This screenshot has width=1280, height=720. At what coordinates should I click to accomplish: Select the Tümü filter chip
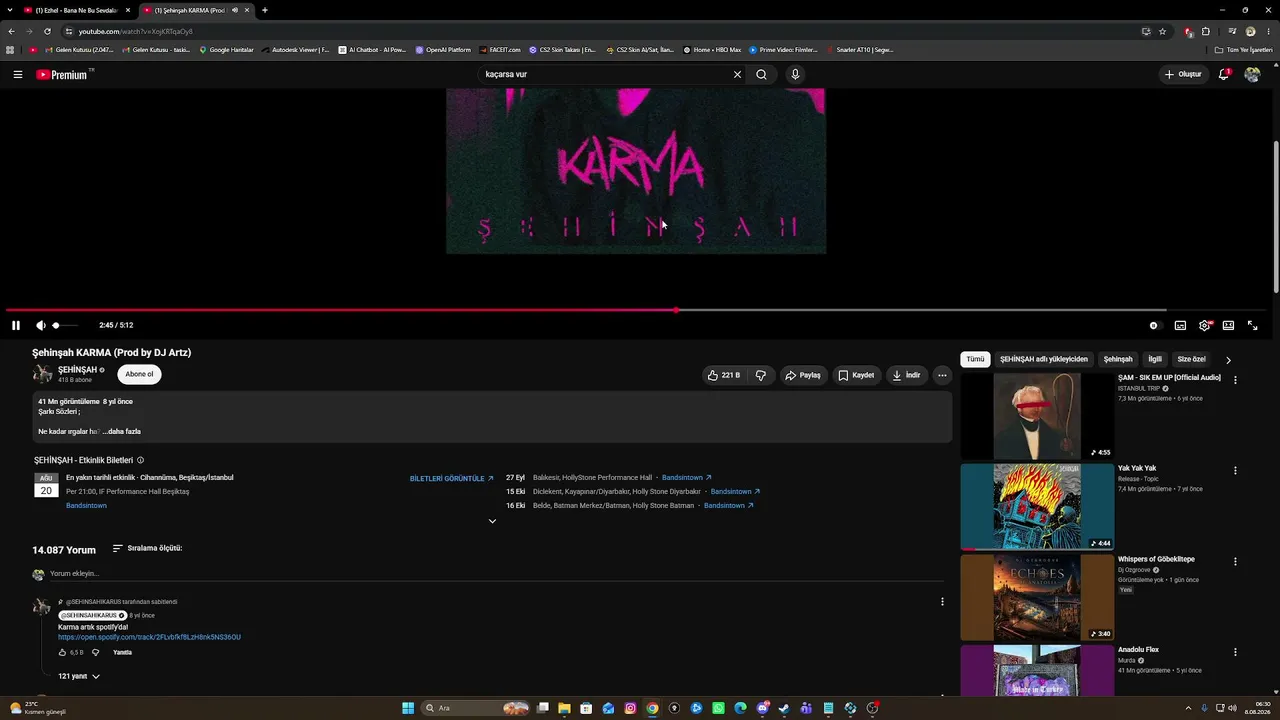point(975,359)
